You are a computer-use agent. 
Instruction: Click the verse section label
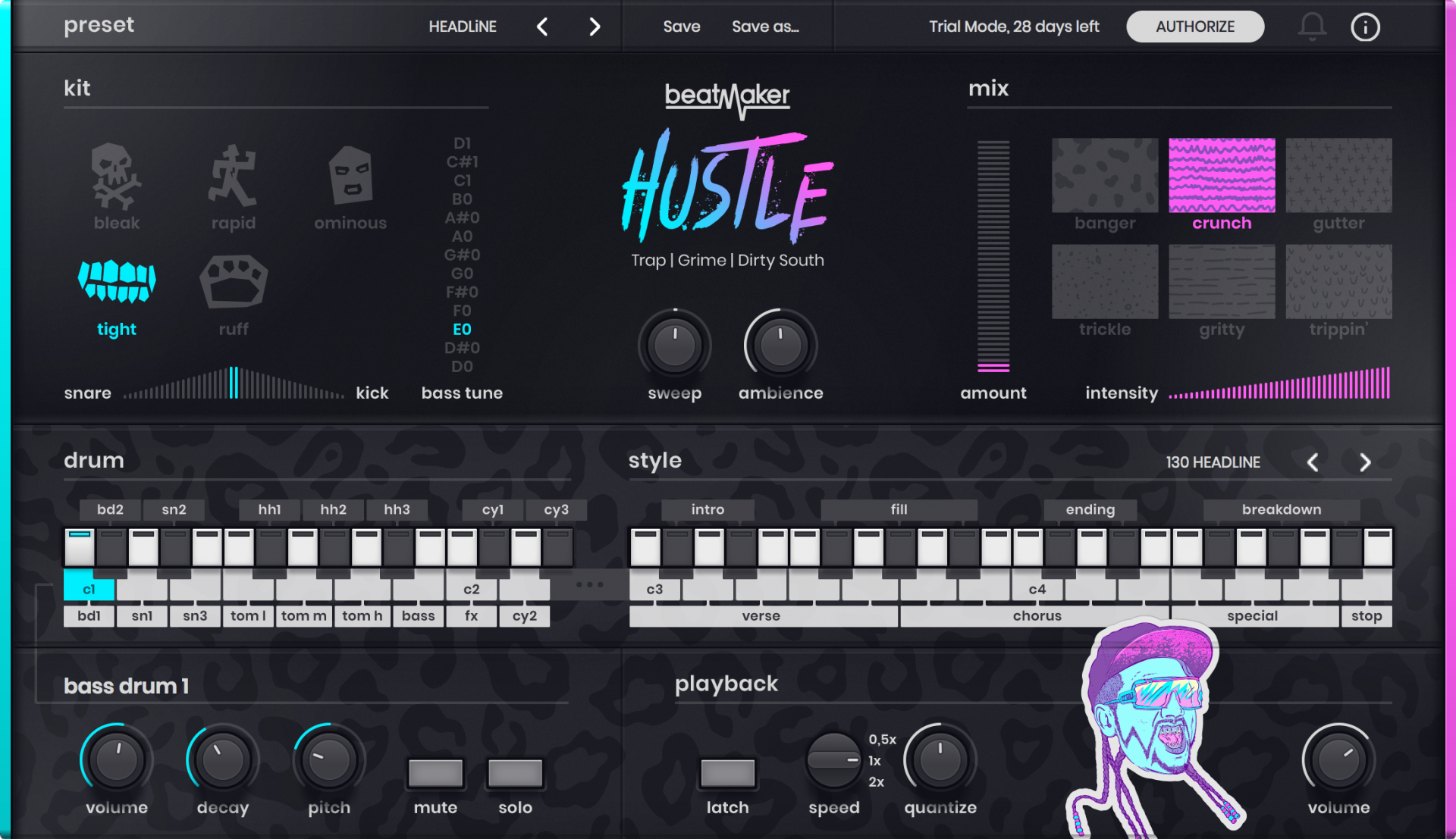[761, 616]
